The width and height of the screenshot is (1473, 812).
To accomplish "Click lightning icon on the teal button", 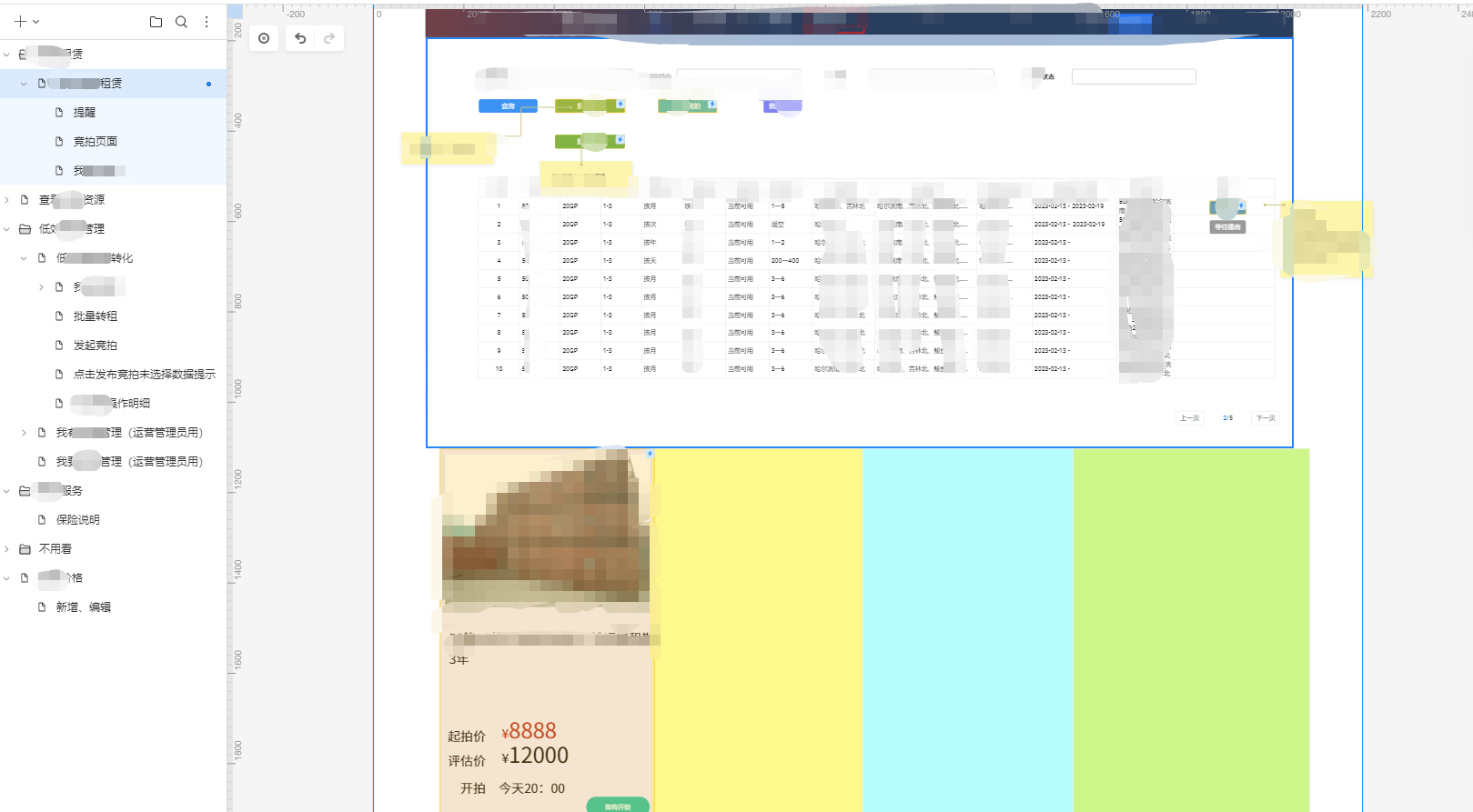I will pyautogui.click(x=712, y=104).
